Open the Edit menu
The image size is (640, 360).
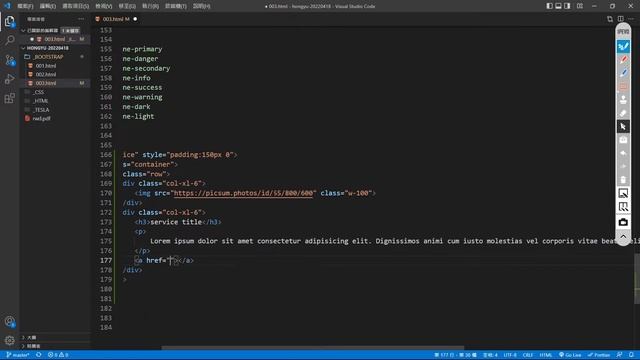(48, 6)
